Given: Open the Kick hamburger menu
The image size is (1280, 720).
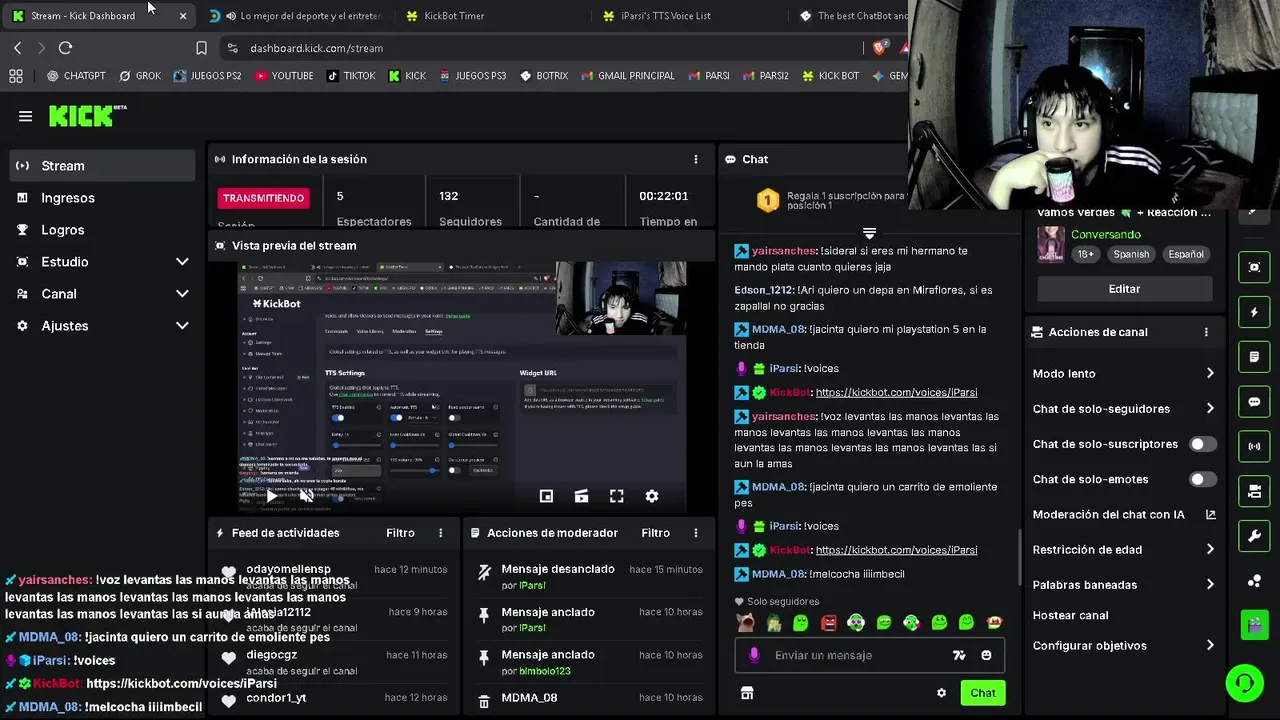Looking at the screenshot, I should [25, 116].
